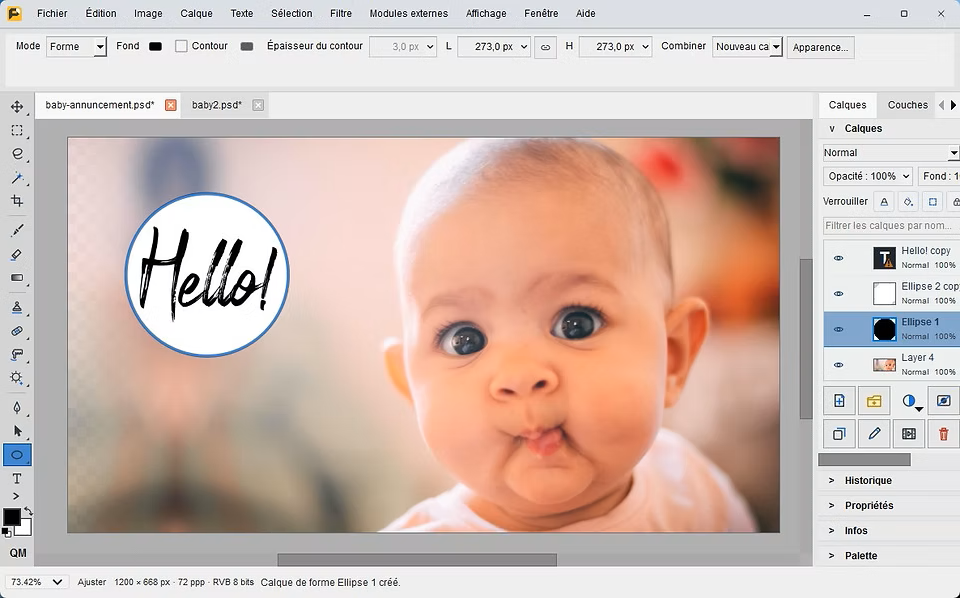Select the Dodge tool sun icon
Screen dimensions: 960x598
[17, 378]
